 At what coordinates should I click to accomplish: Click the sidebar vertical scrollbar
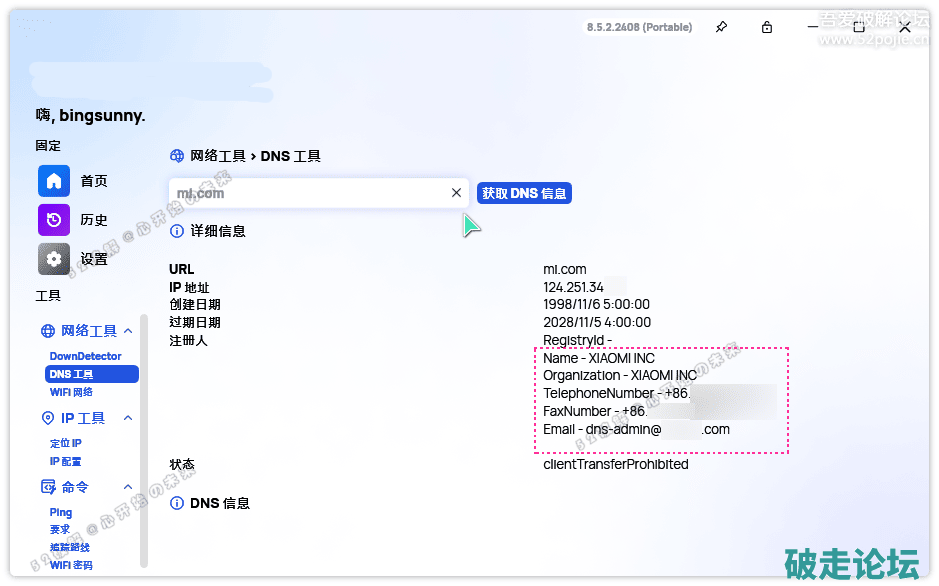click(x=144, y=440)
